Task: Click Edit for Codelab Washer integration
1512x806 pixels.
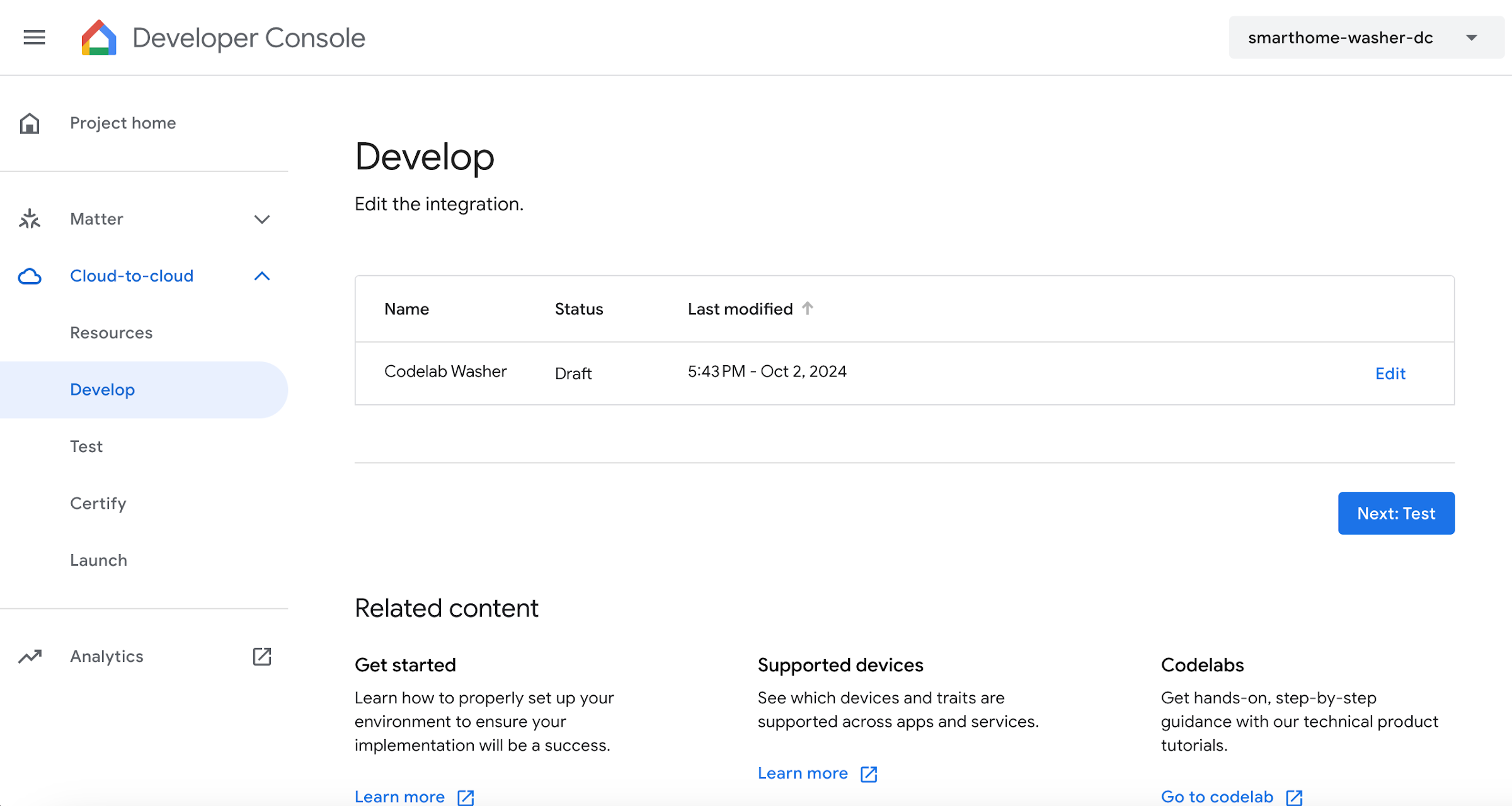Action: click(x=1391, y=373)
